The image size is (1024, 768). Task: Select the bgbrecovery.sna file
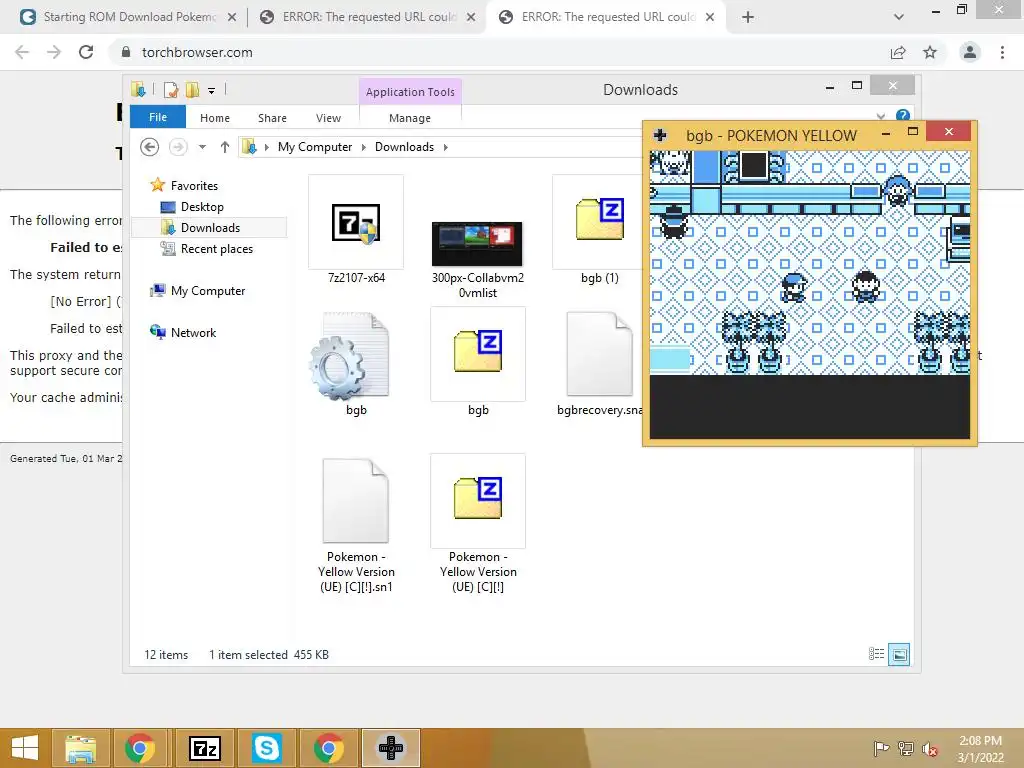coord(600,364)
